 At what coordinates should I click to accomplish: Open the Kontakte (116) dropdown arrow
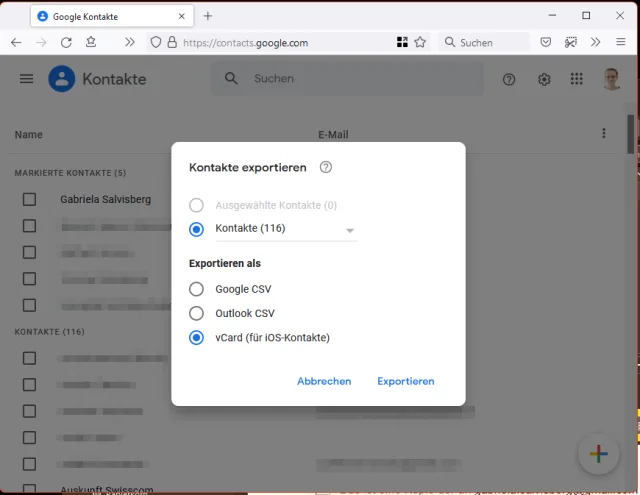coord(350,231)
